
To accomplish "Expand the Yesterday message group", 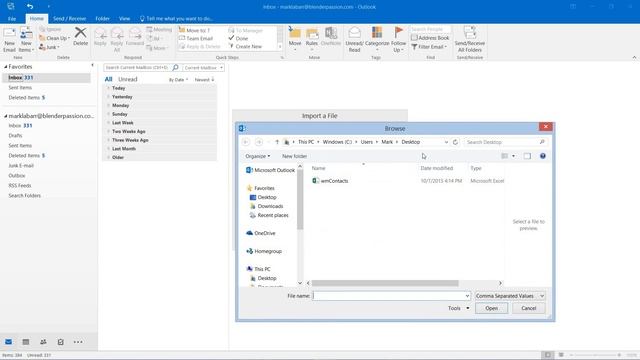I will (x=109, y=97).
